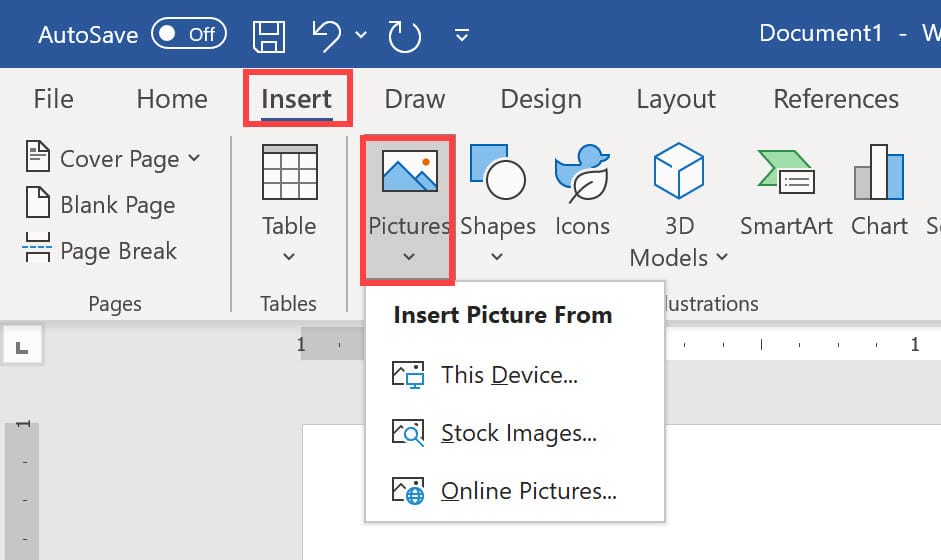Toggle the AutoSave switch
The height and width of the screenshot is (560, 941).
point(187,34)
